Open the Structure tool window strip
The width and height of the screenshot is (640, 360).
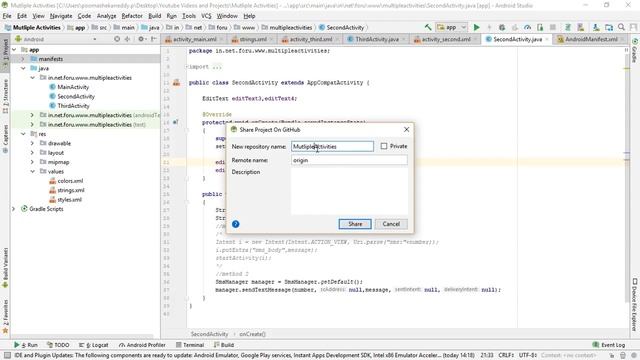tap(5, 97)
